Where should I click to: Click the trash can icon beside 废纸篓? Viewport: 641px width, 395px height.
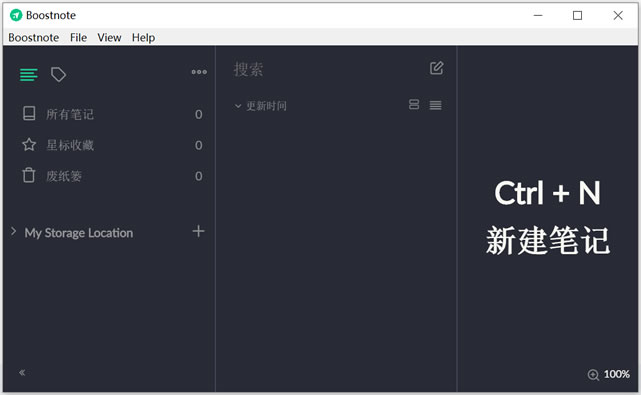point(29,175)
